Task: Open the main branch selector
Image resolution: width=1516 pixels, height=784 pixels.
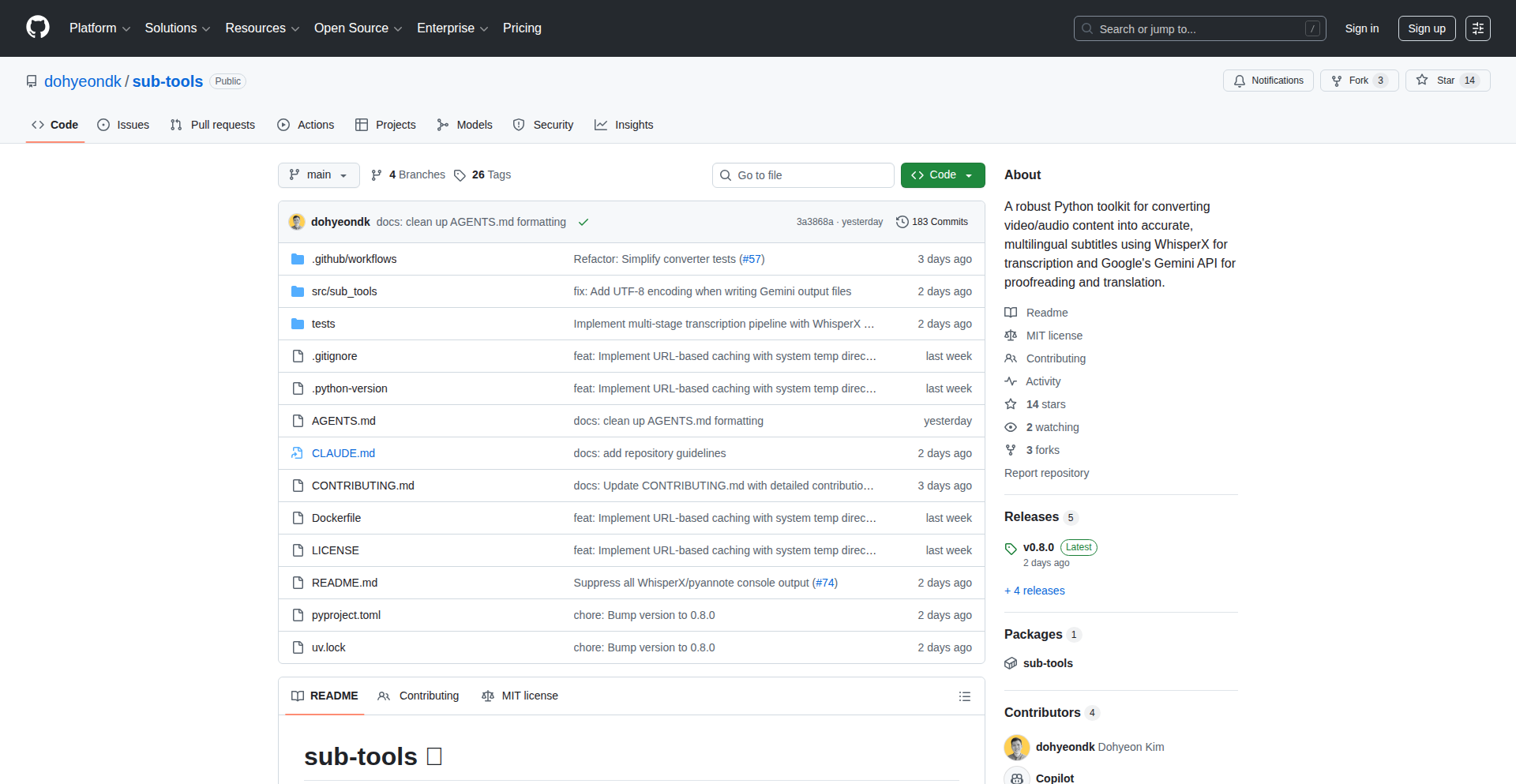Action: pyautogui.click(x=318, y=174)
